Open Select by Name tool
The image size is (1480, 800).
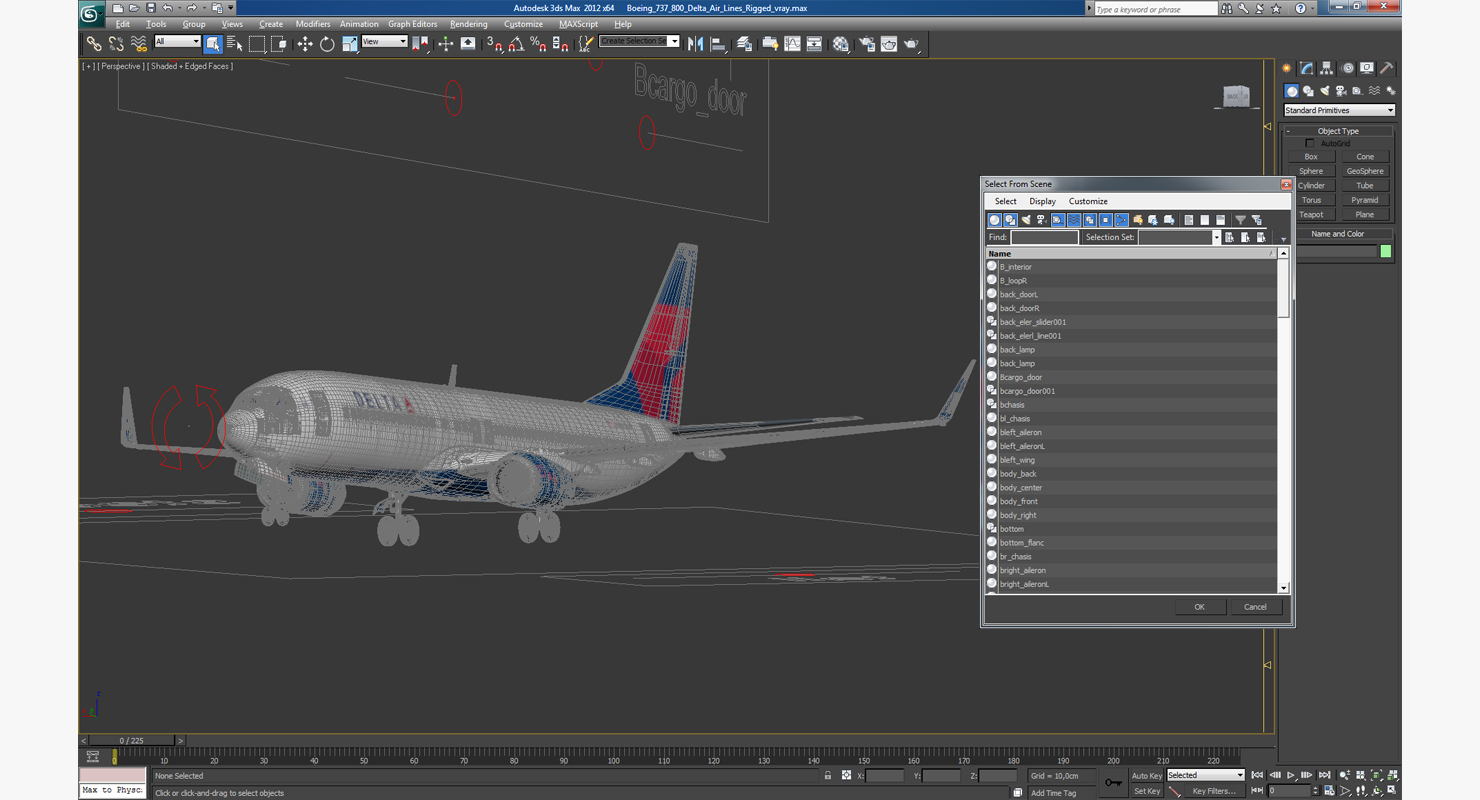pos(235,44)
